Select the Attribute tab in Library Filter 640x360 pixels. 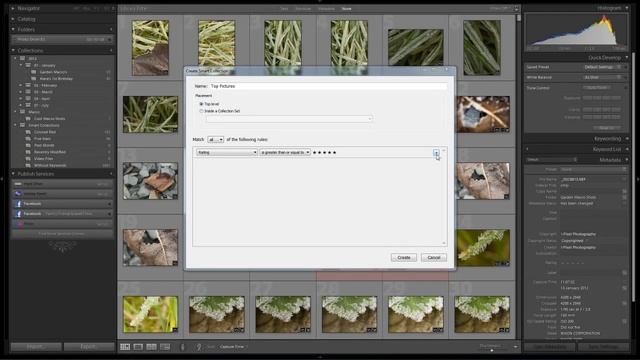pyautogui.click(x=303, y=9)
